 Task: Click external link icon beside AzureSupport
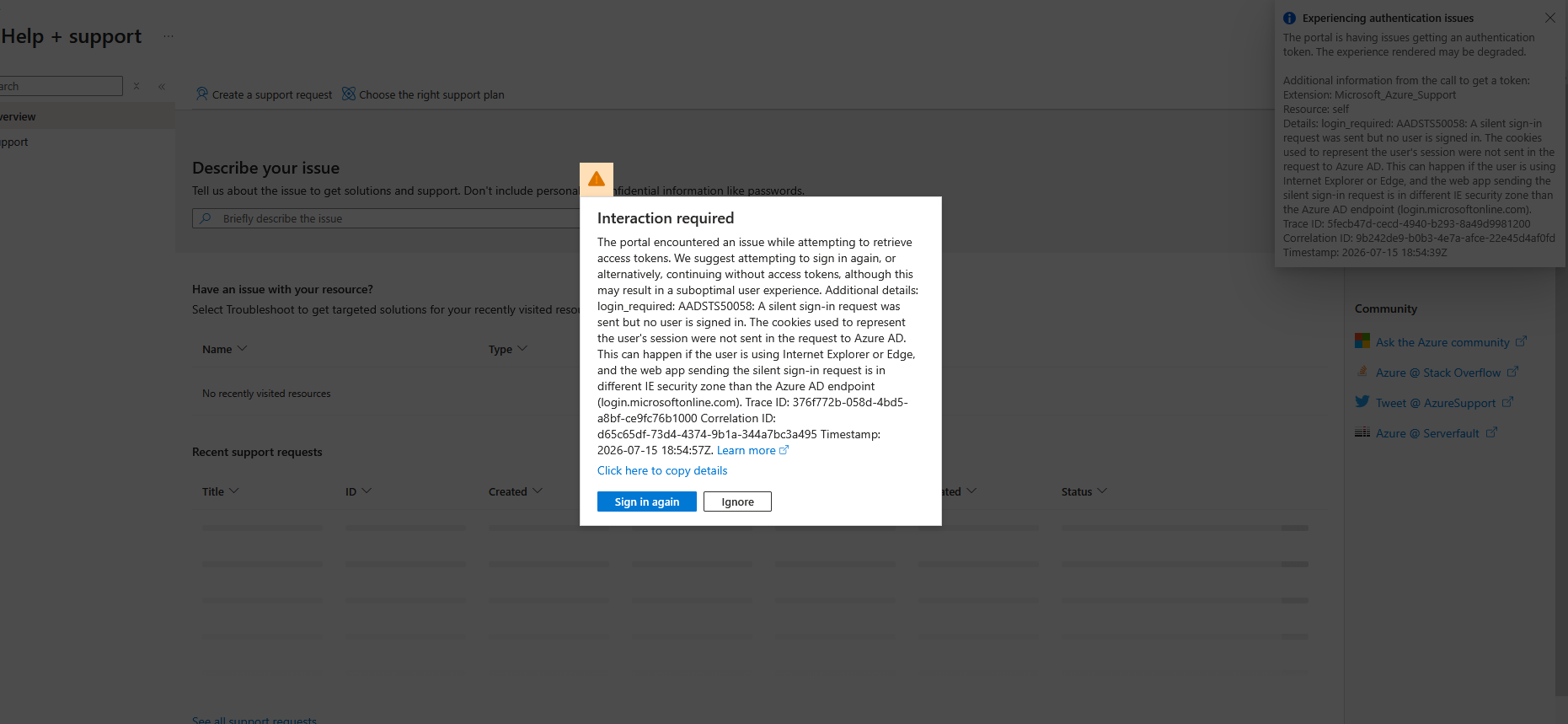tap(1507, 402)
